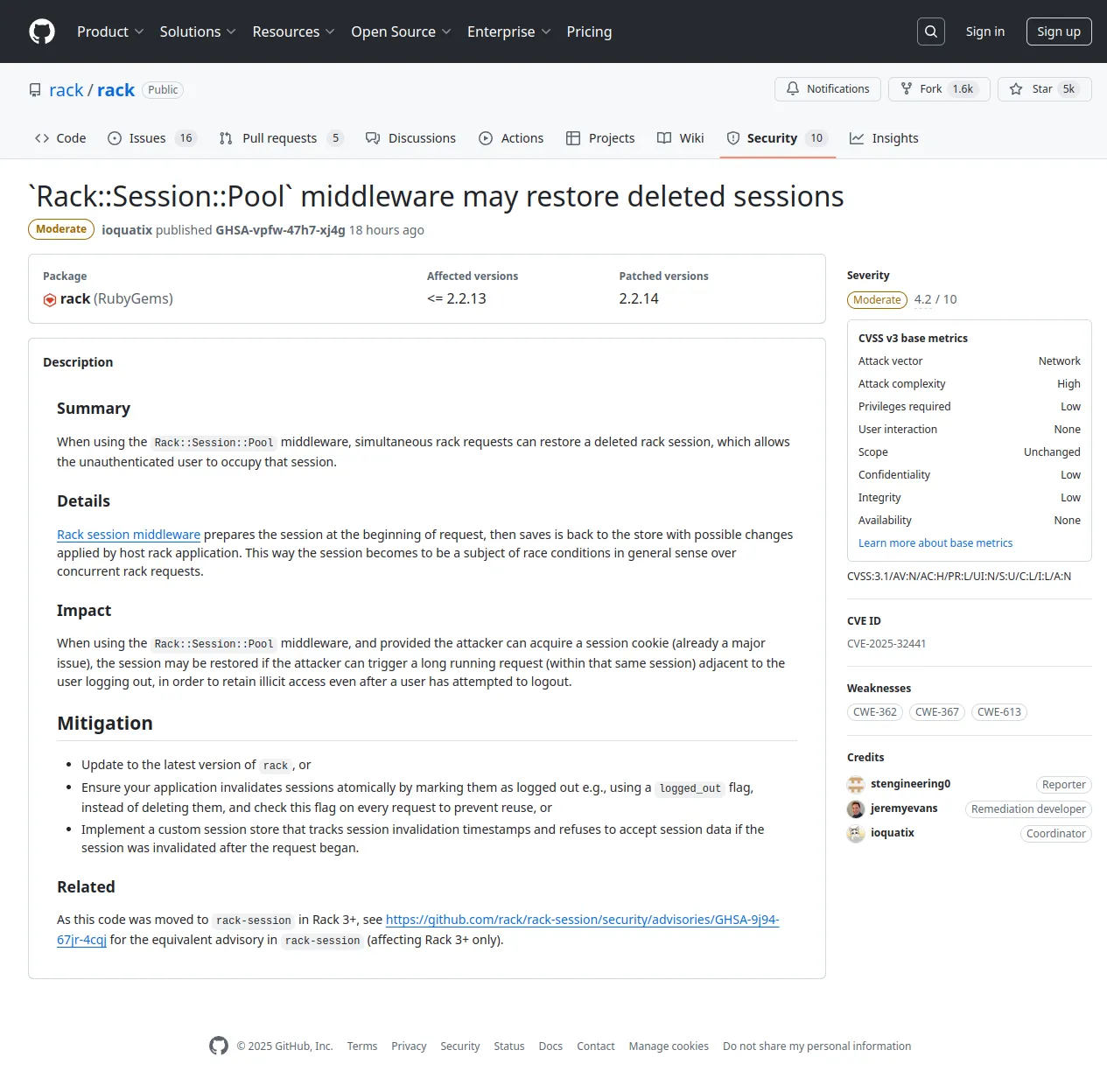Image resolution: width=1107 pixels, height=1092 pixels.
Task: Open footer Status link
Action: point(509,1046)
